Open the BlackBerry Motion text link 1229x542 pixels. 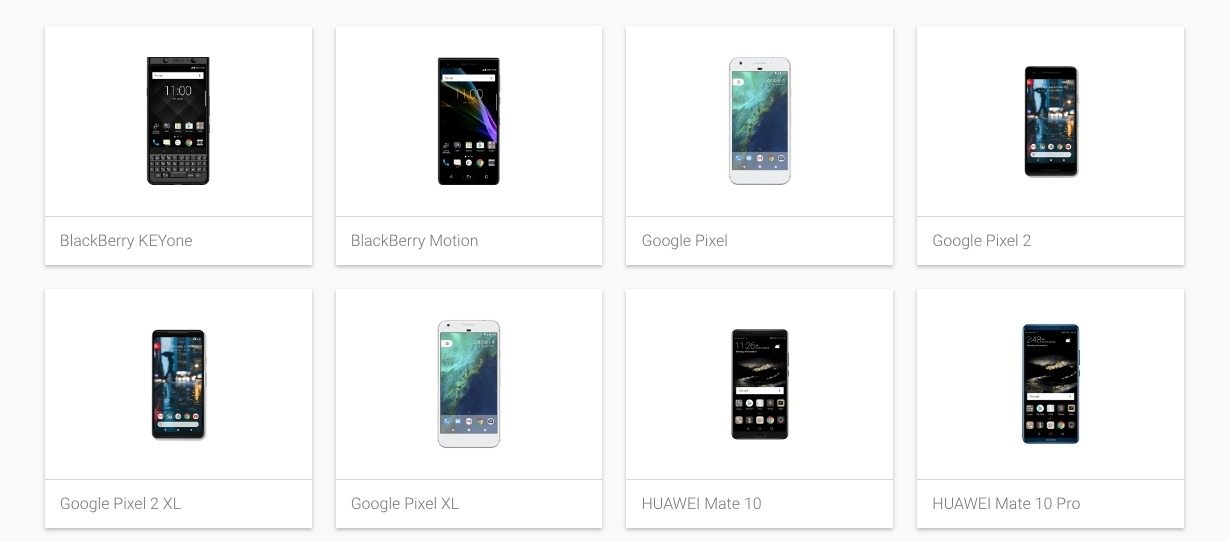[414, 241]
